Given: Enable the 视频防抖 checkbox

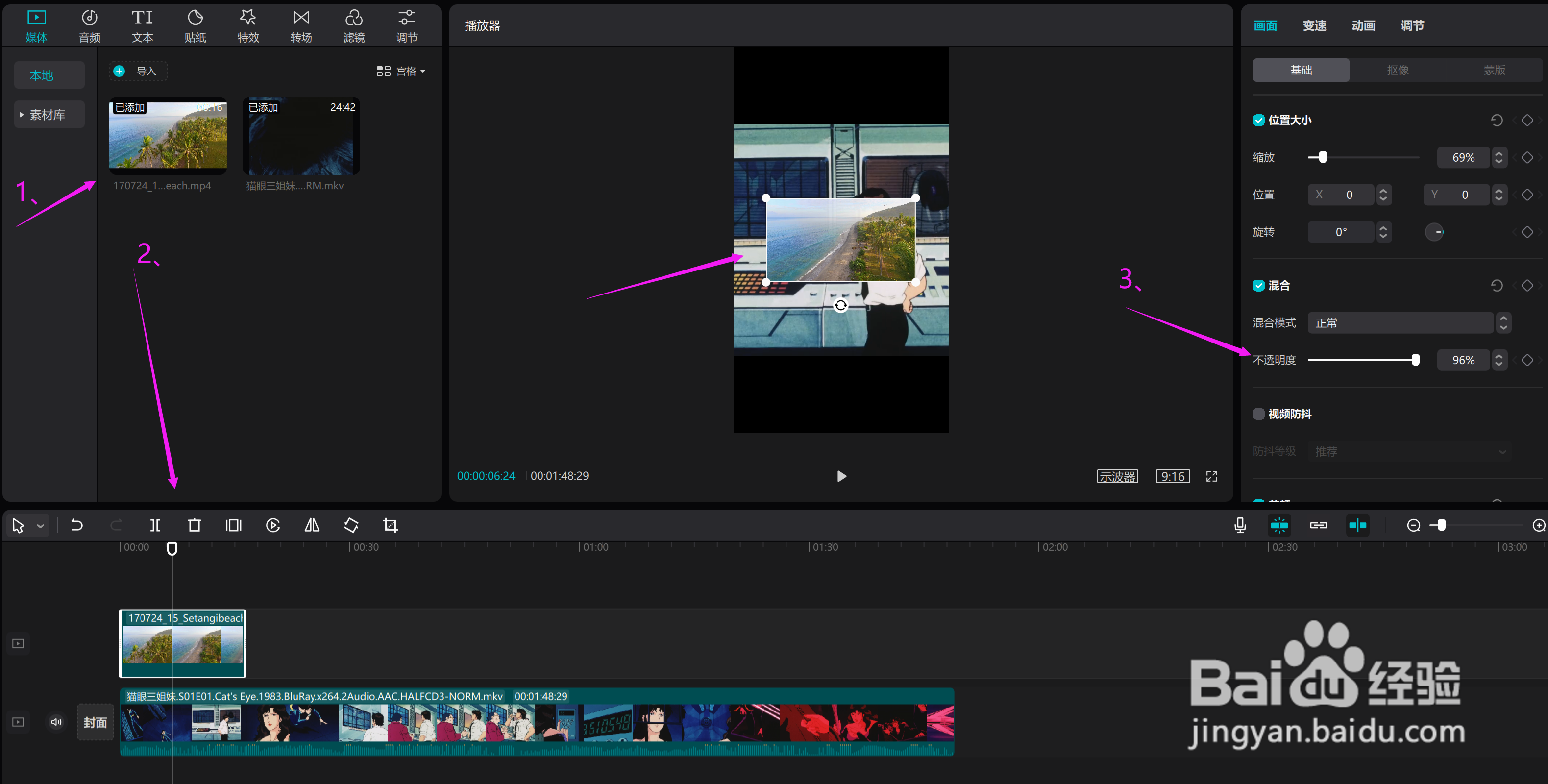Looking at the screenshot, I should click(1258, 414).
